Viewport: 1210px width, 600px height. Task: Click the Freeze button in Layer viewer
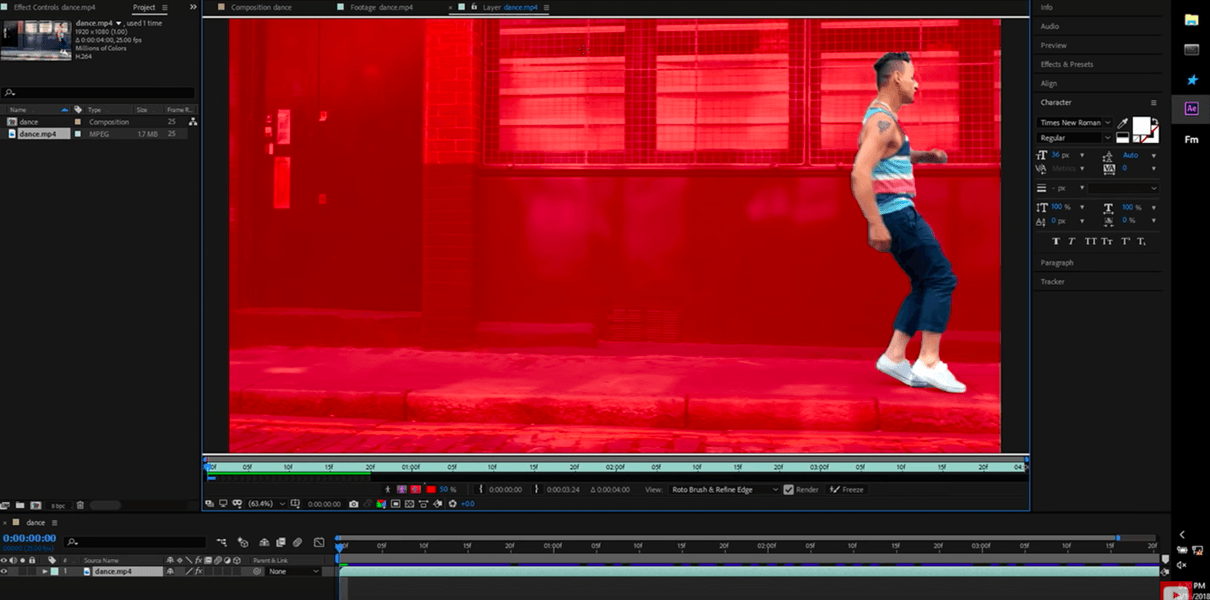(x=848, y=490)
